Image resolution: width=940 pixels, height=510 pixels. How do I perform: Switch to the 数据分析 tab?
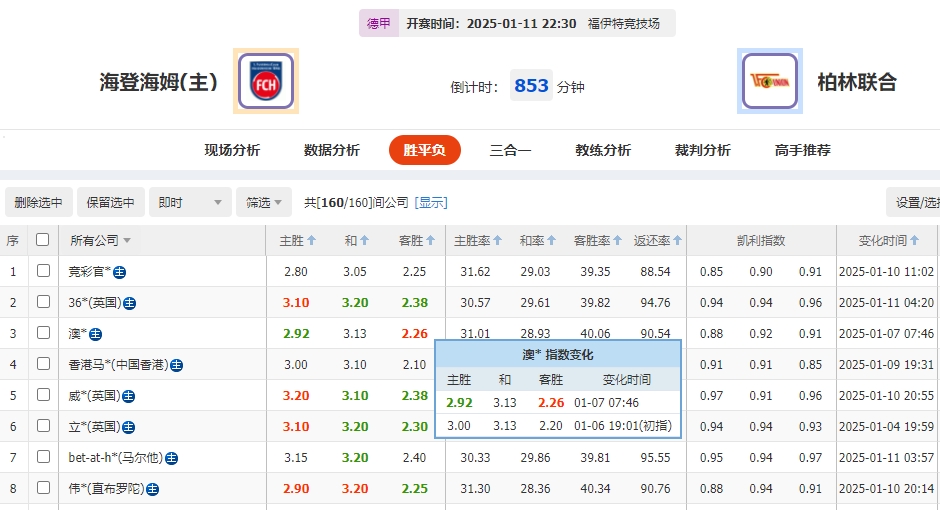pos(331,150)
